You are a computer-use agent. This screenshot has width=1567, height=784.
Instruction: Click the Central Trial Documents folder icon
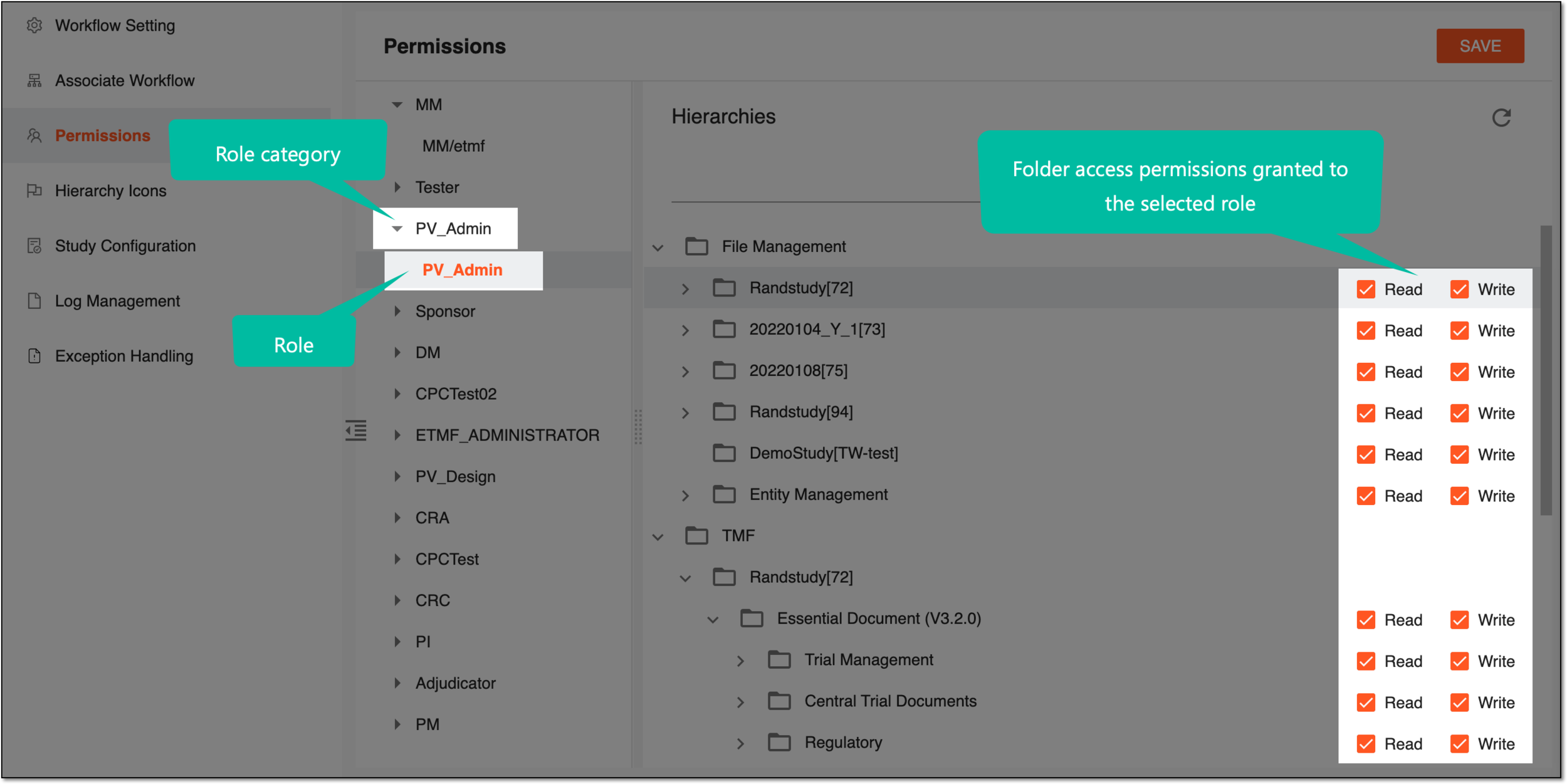click(x=779, y=701)
